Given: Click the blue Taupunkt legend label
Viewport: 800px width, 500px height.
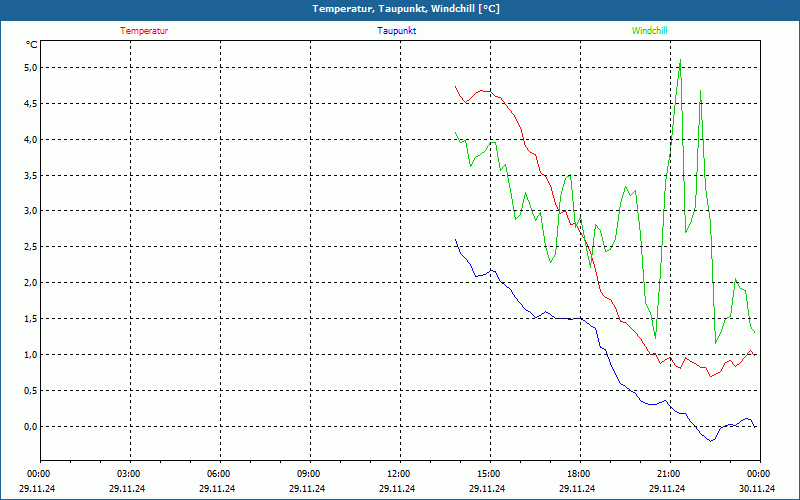Looking at the screenshot, I should click(396, 31).
